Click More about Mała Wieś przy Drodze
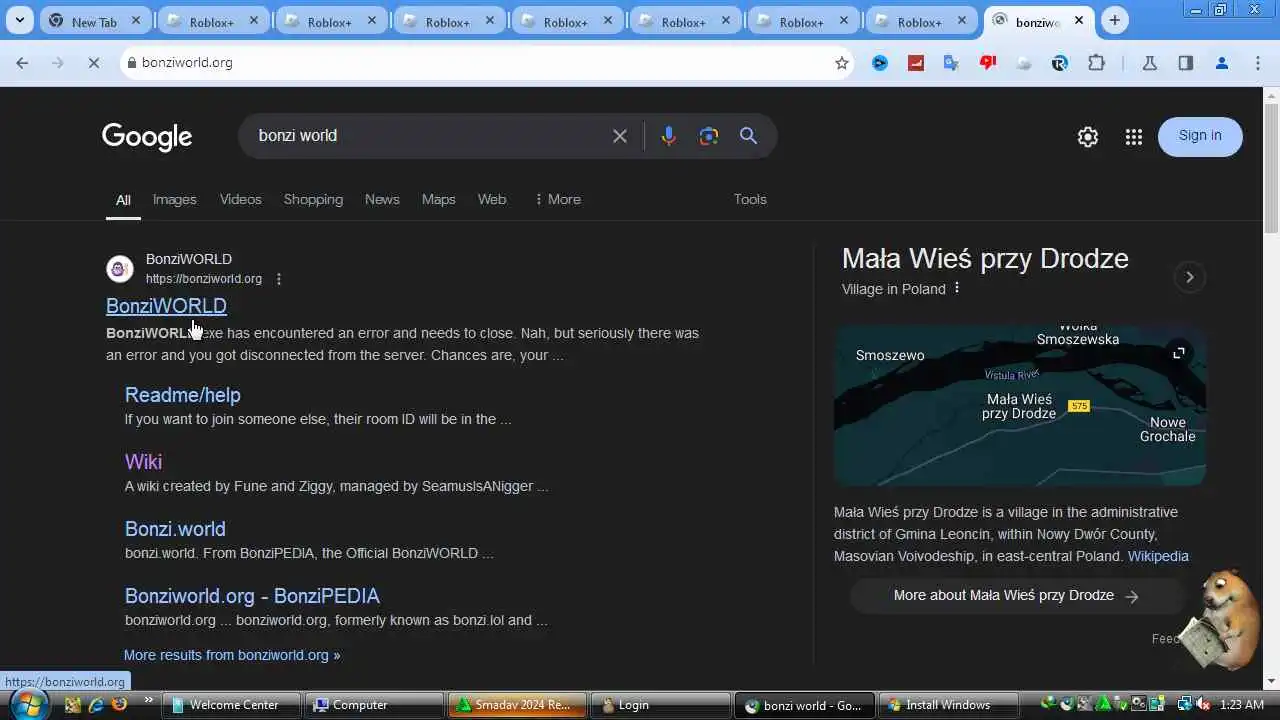Screen dimensions: 1280x720 1017,596
